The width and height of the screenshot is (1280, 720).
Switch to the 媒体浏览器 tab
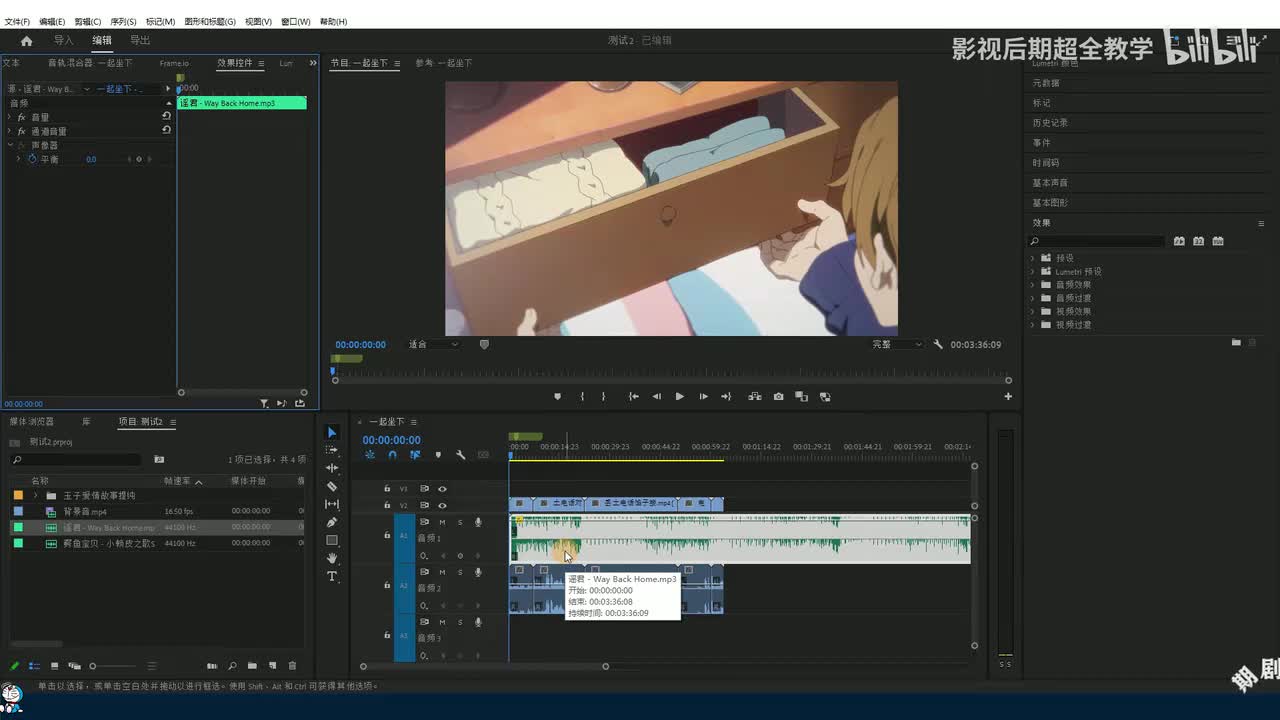[x=32, y=422]
